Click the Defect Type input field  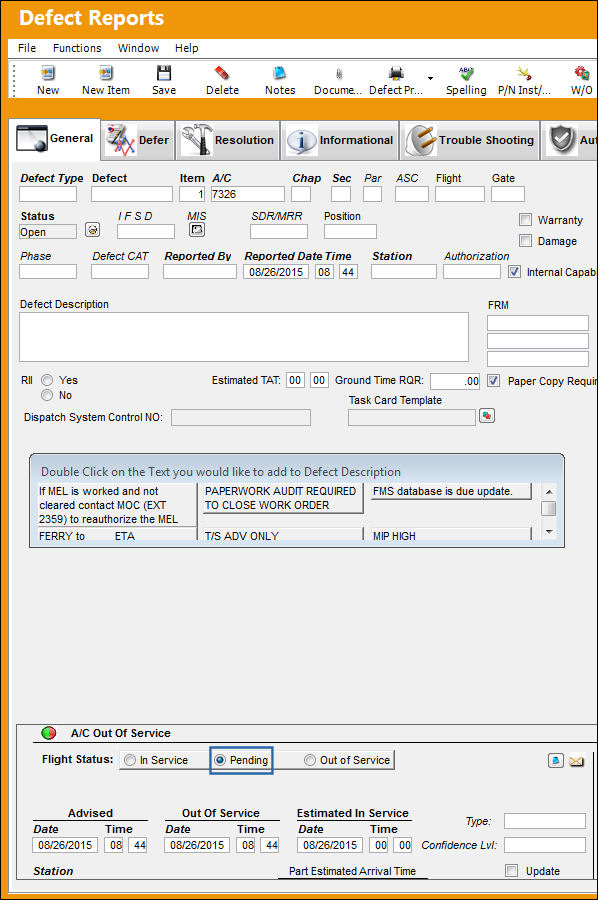(x=48, y=194)
